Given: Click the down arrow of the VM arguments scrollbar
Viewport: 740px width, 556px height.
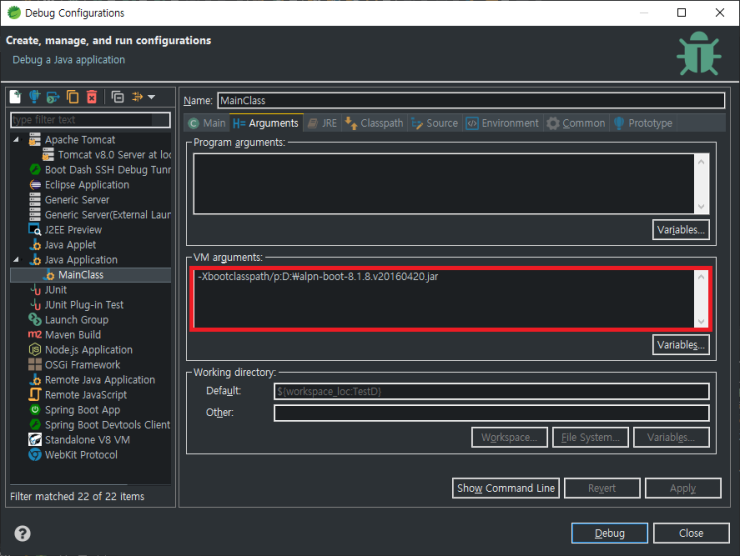Looking at the screenshot, I should (700, 320).
